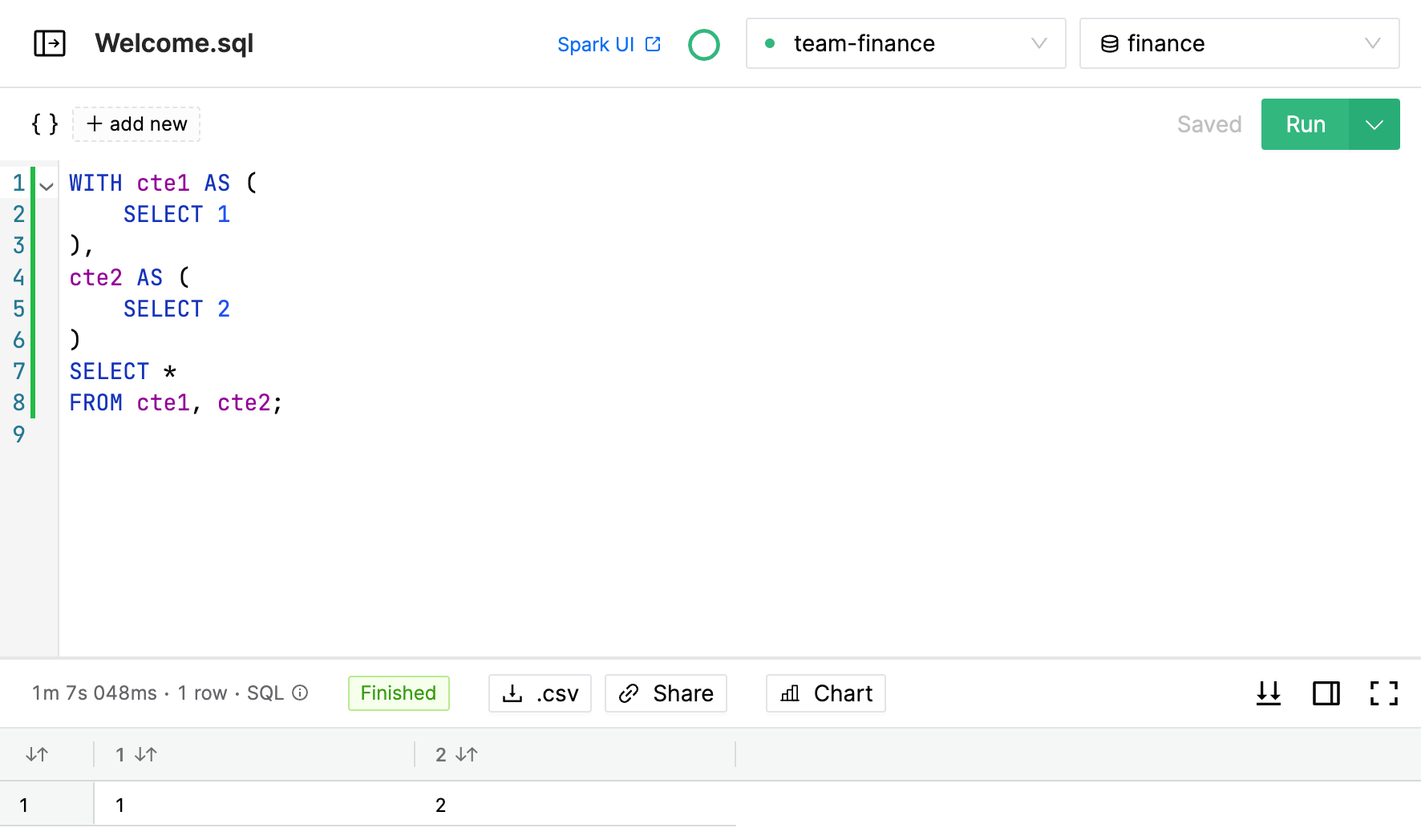The height and width of the screenshot is (840, 1421).
Task: Collapse the code fold at line 1
Action: (x=47, y=186)
